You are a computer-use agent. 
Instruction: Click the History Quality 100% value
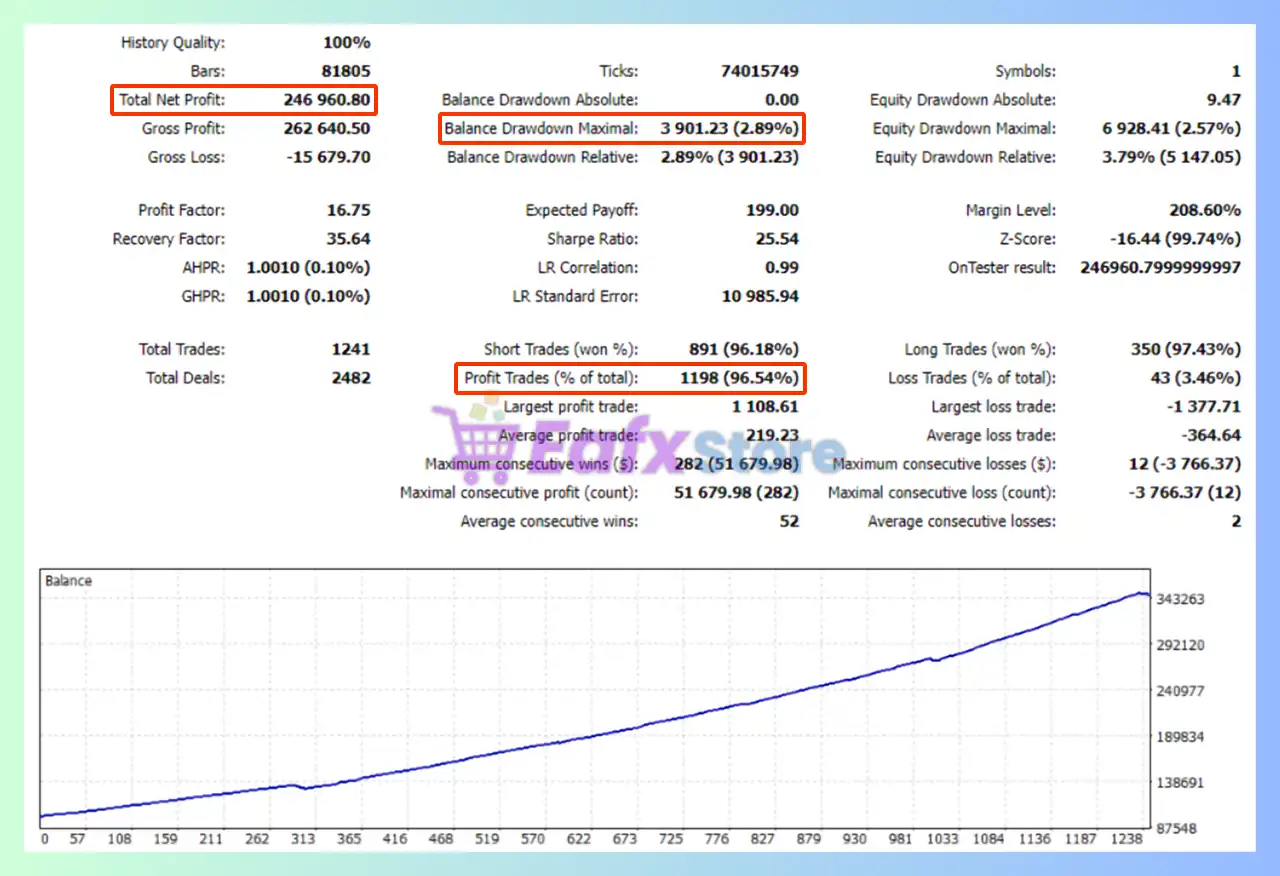(347, 43)
